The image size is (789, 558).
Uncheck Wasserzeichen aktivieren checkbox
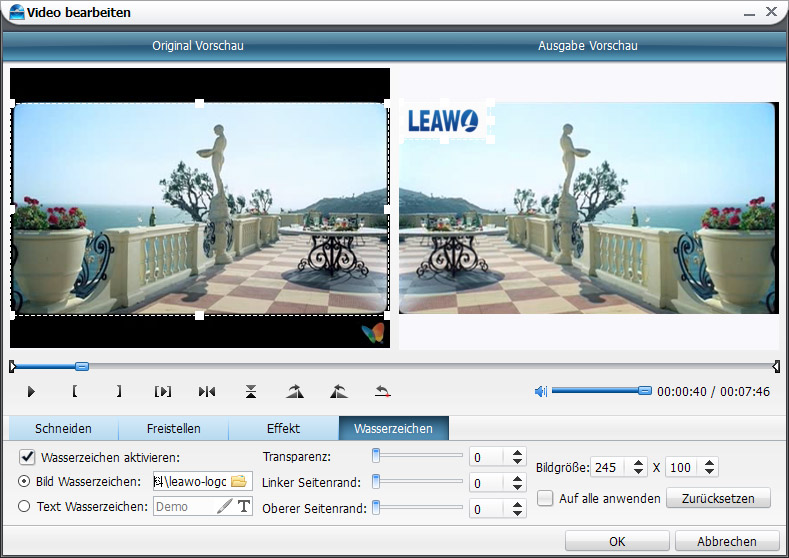tap(28, 457)
